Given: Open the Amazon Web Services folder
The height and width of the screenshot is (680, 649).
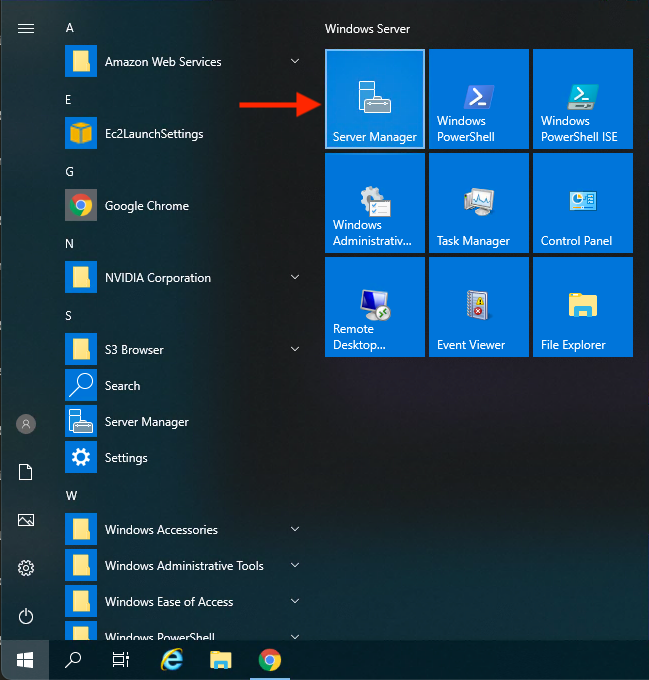Looking at the screenshot, I should point(182,61).
